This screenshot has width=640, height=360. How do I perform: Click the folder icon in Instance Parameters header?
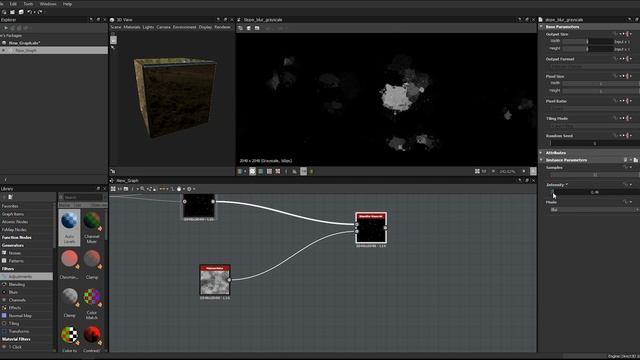pyautogui.click(x=636, y=160)
